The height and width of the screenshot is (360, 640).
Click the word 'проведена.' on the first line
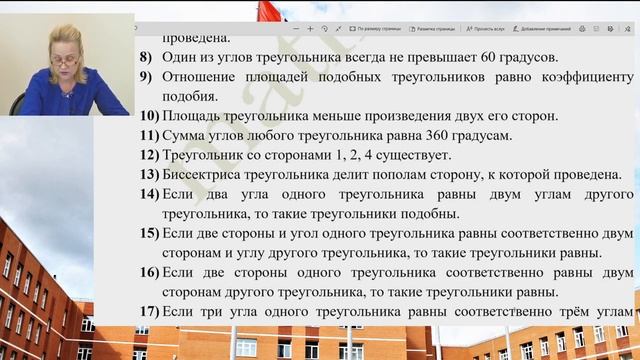click(x=196, y=39)
